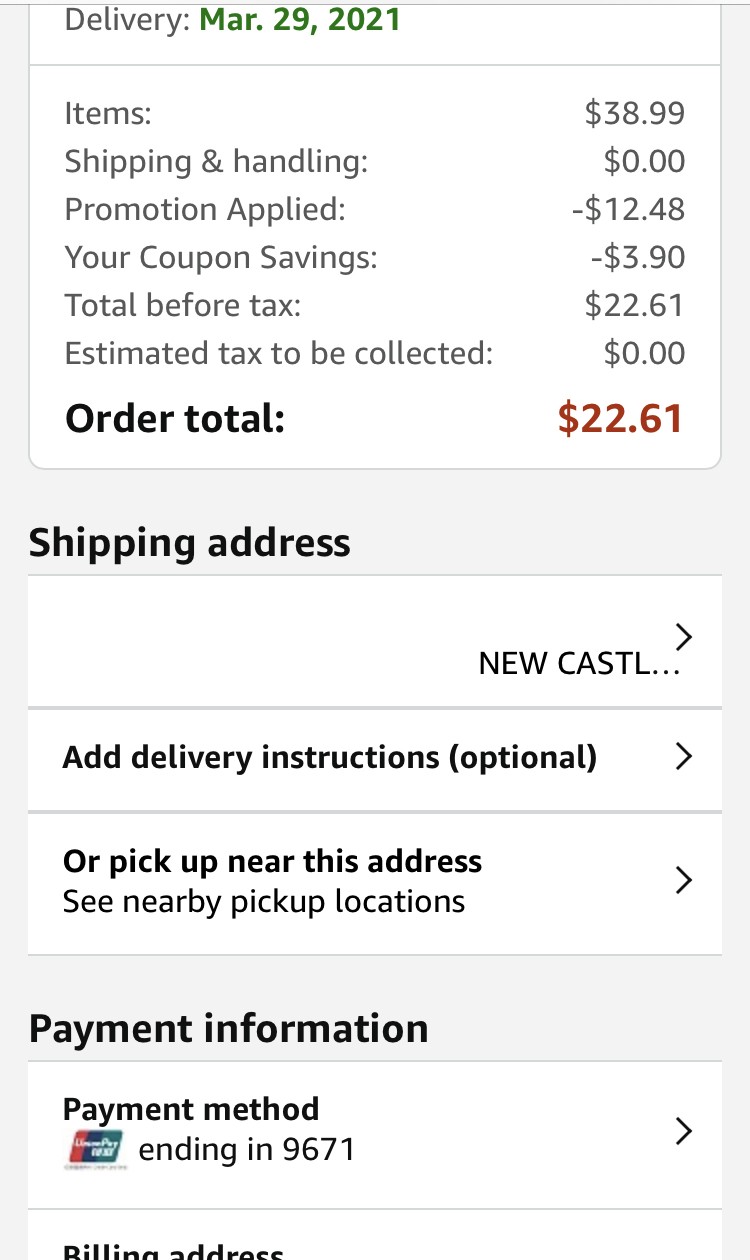Tap the Promotion Applied -$12.48 amount
Screen dimensions: 750x1260
628,209
